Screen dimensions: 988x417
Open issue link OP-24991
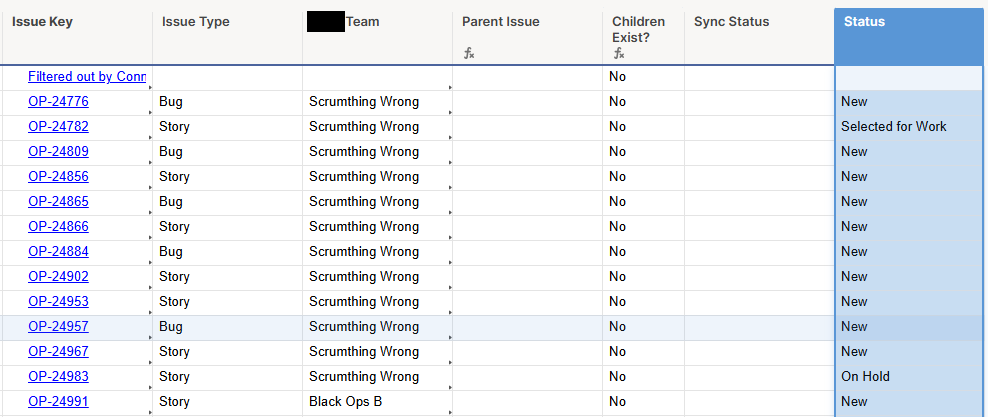click(58, 401)
